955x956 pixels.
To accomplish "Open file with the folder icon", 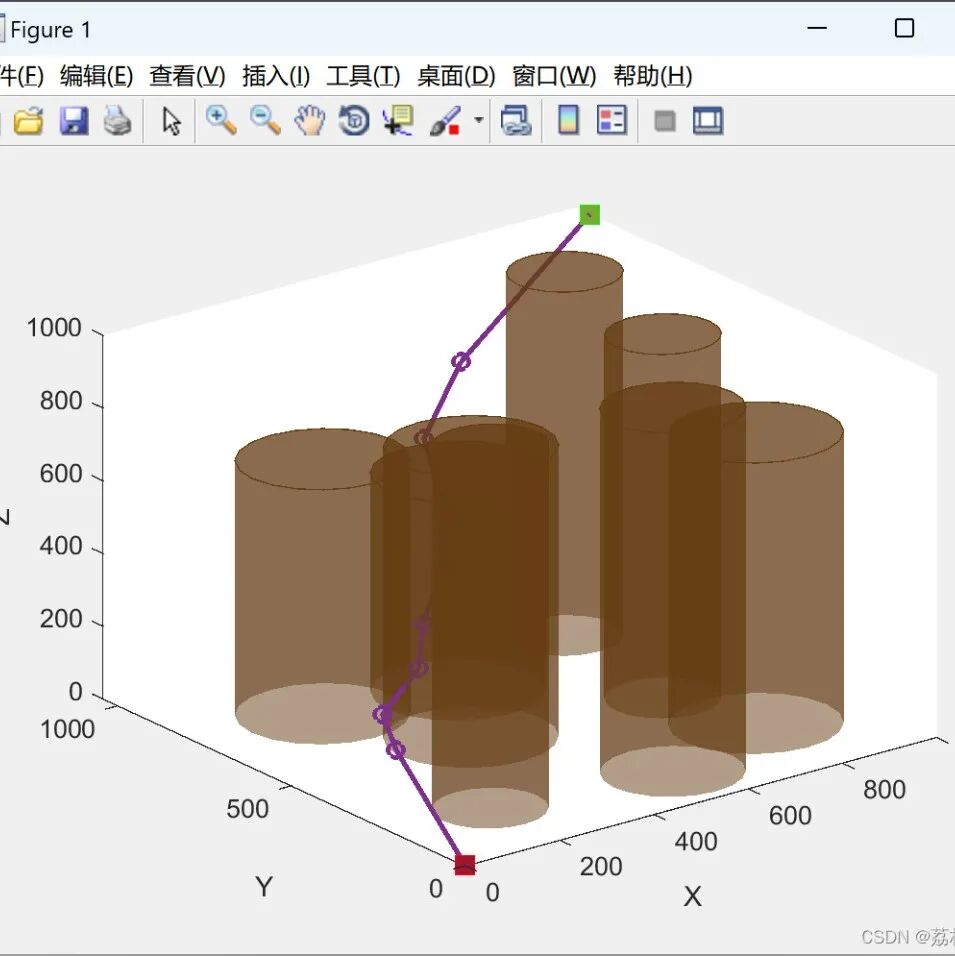I will click(x=28, y=121).
